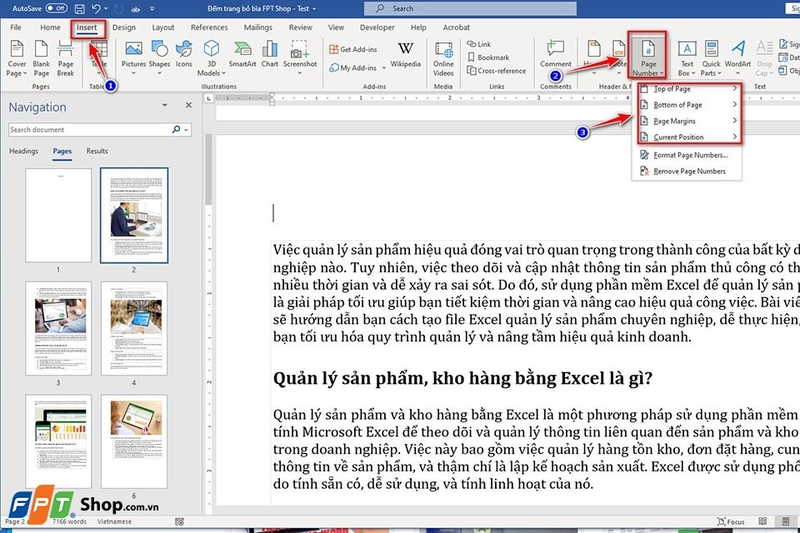Click the navigation search magnifier icon
800x533 pixels.
click(x=176, y=130)
